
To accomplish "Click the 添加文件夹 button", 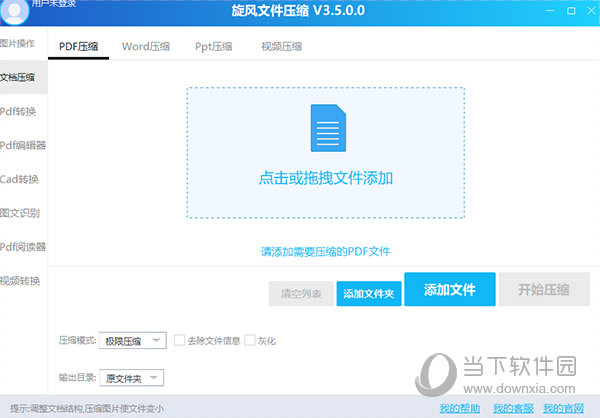I will pos(369,294).
